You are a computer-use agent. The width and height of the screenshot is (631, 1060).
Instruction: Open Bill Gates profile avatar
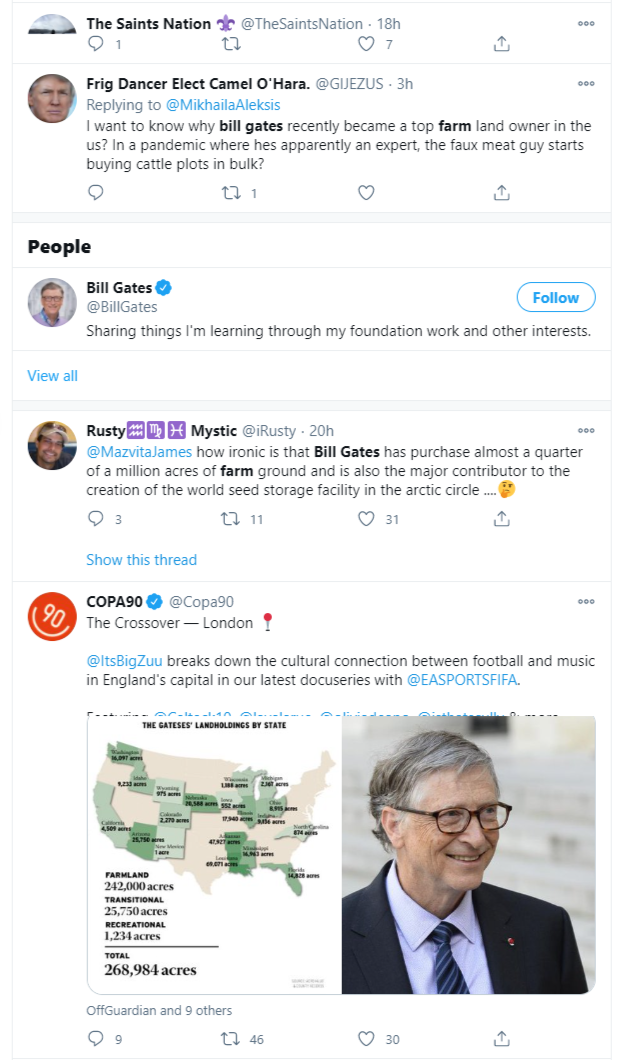pyautogui.click(x=52, y=303)
